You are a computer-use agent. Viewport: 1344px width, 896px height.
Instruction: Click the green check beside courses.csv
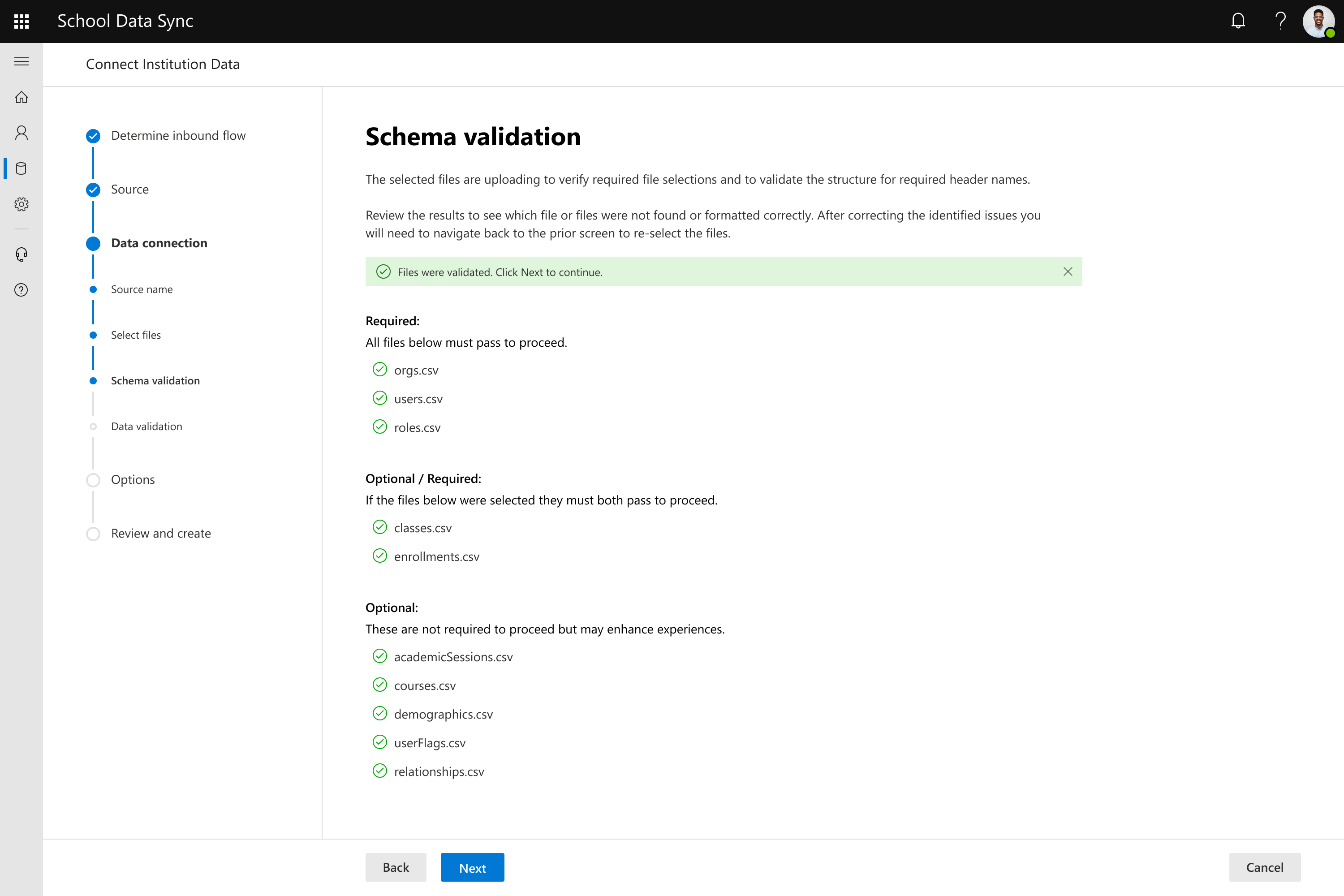[379, 685]
